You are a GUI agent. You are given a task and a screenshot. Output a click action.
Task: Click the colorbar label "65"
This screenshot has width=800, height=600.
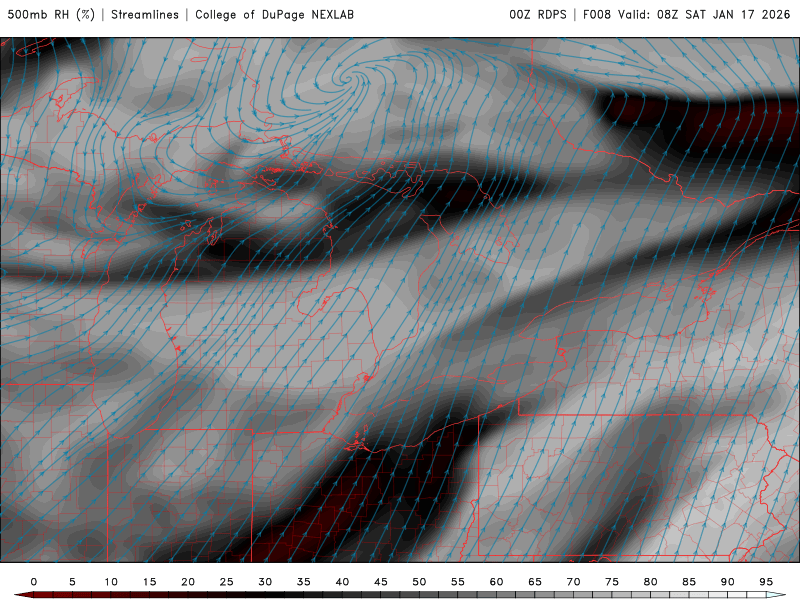coord(535,582)
